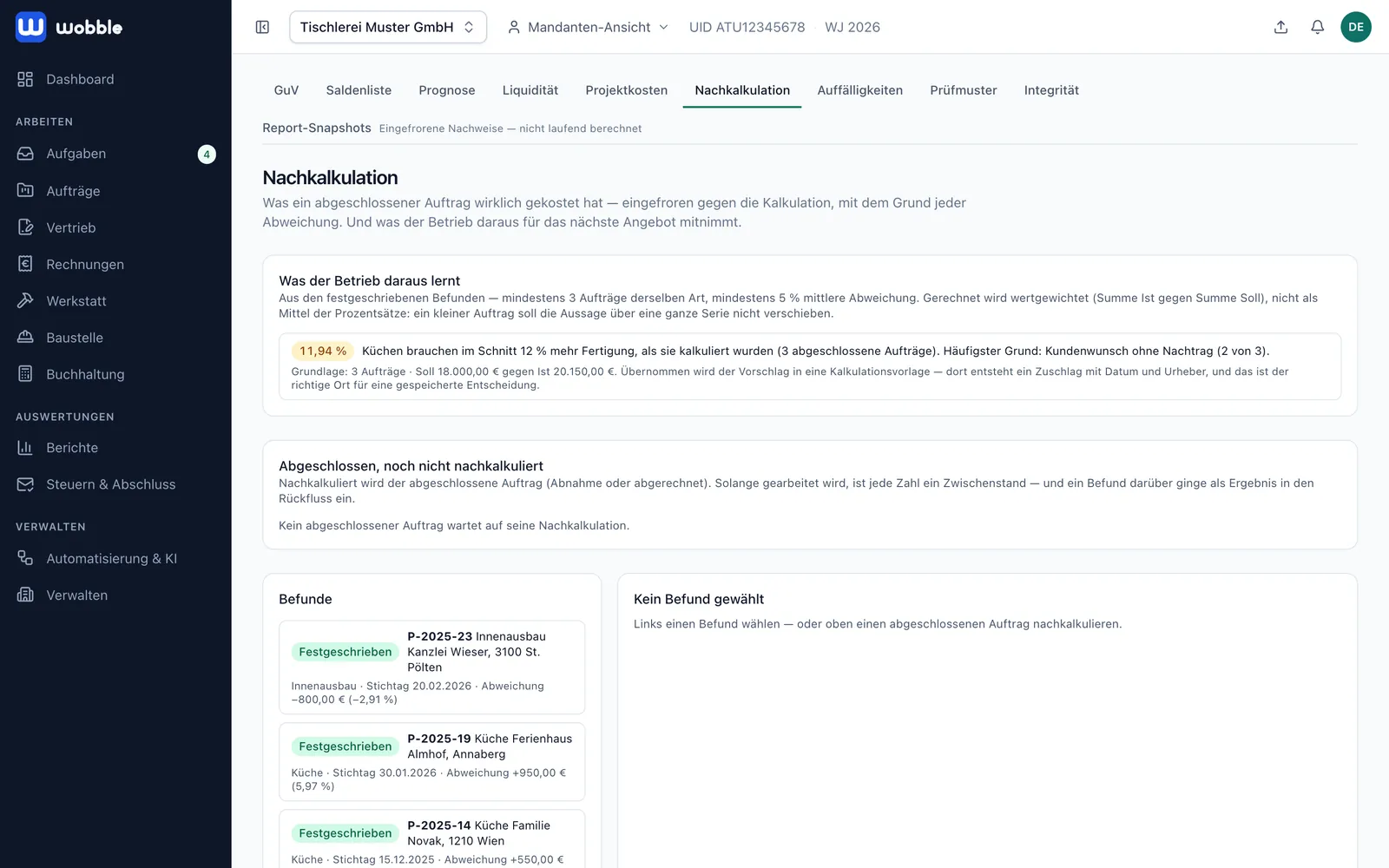Viewport: 1389px width, 868px height.
Task: Click the Report-Snapshots heading
Action: (317, 128)
